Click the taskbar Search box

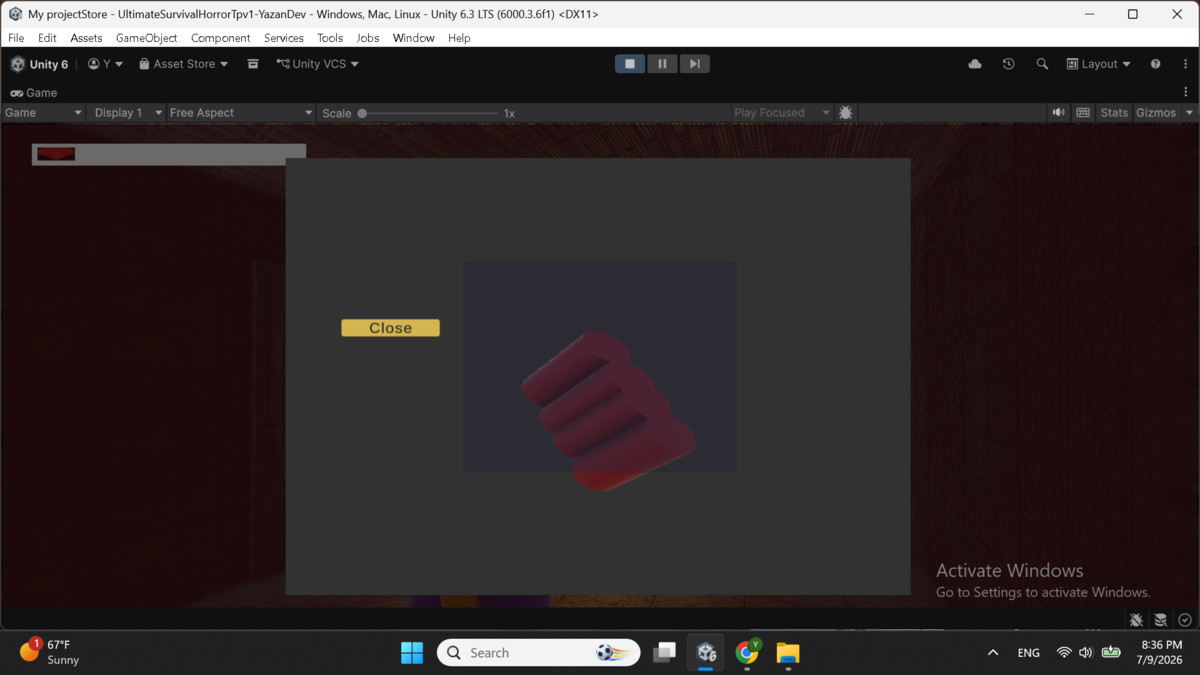[539, 653]
